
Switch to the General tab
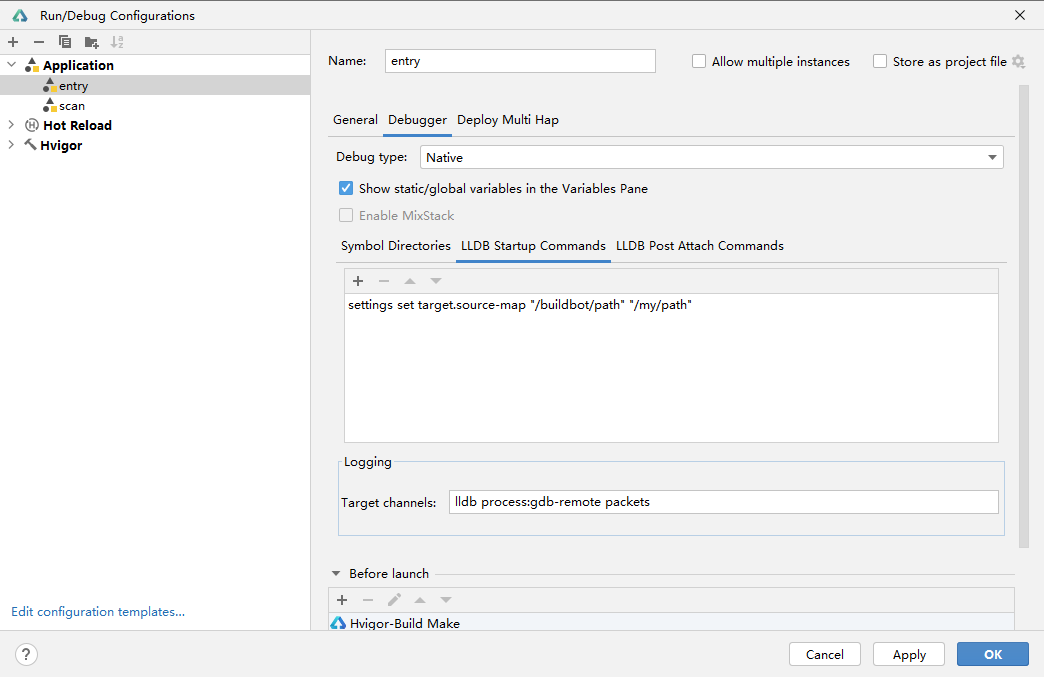(355, 120)
